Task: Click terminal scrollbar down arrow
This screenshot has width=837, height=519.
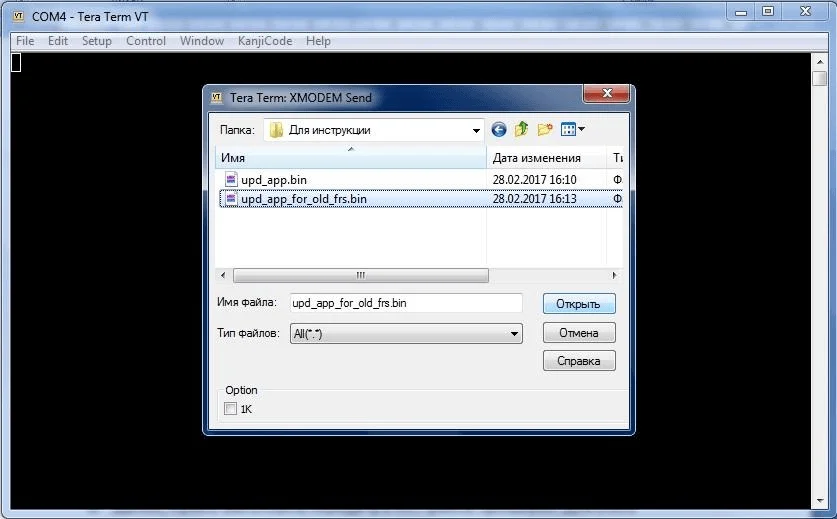Action: click(x=819, y=500)
